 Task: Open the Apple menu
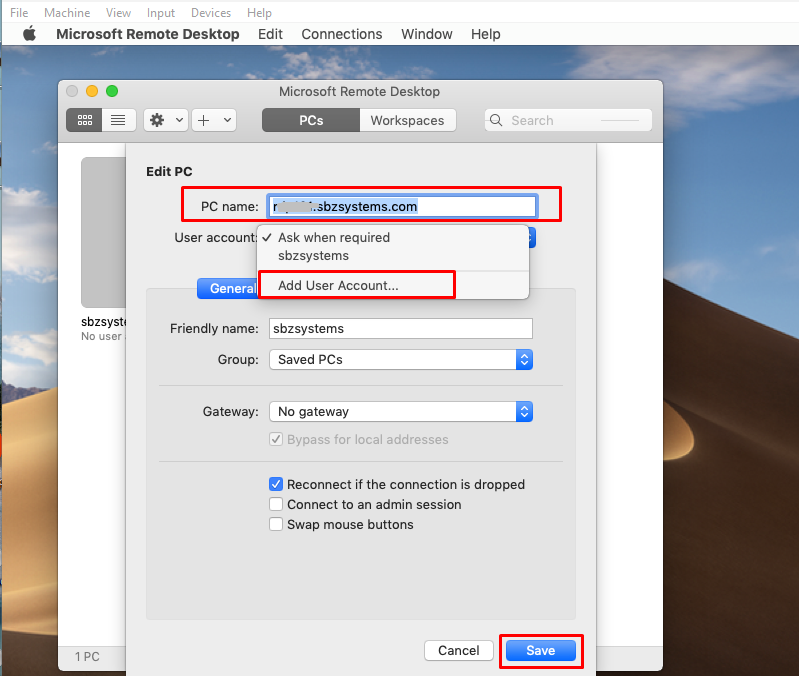click(x=29, y=34)
